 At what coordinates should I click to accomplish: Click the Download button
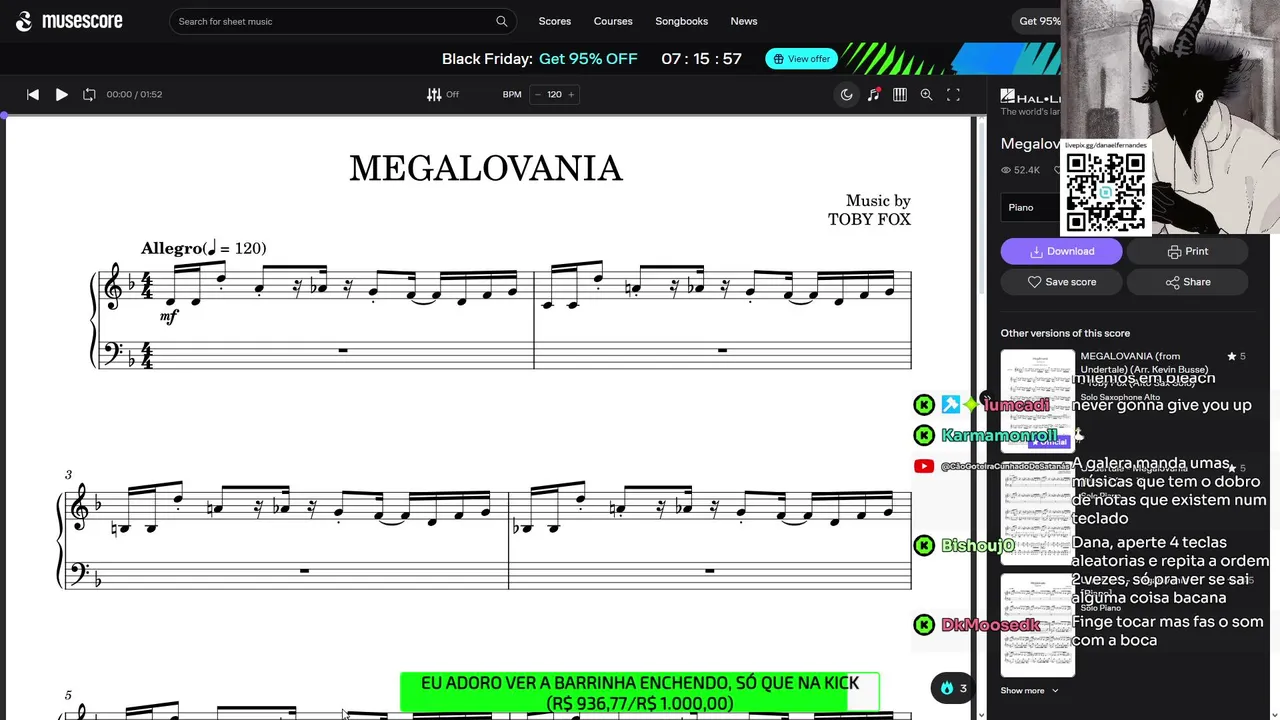click(x=1061, y=251)
